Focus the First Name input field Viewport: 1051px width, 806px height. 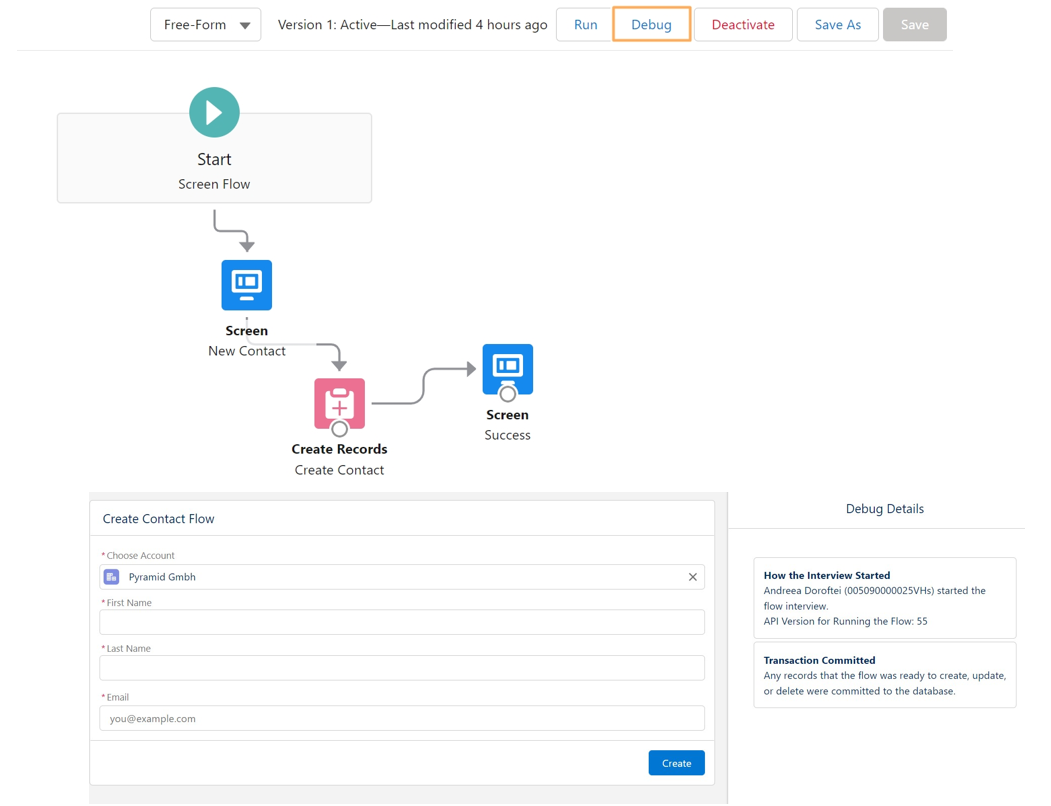click(401, 622)
